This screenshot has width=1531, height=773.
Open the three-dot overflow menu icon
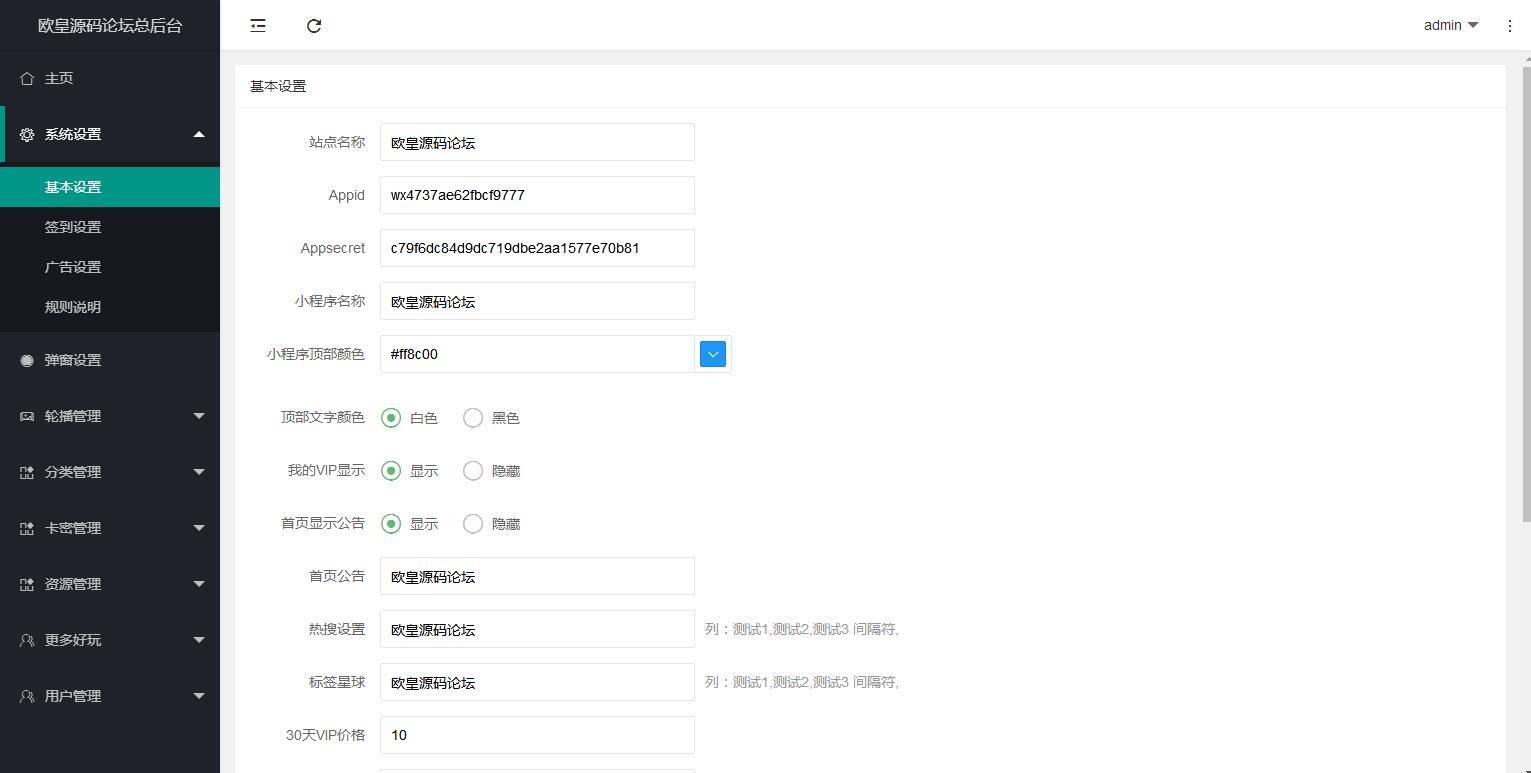tap(1509, 25)
